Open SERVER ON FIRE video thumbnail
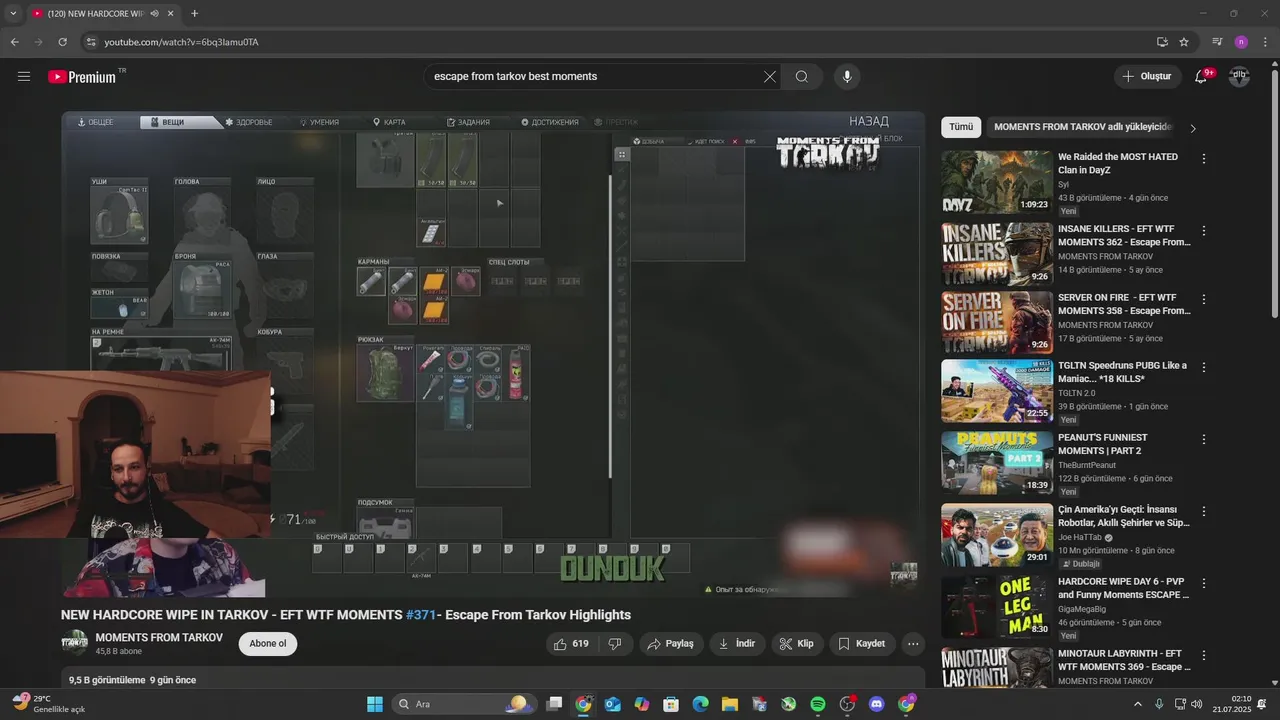The height and width of the screenshot is (720, 1280). (997, 322)
